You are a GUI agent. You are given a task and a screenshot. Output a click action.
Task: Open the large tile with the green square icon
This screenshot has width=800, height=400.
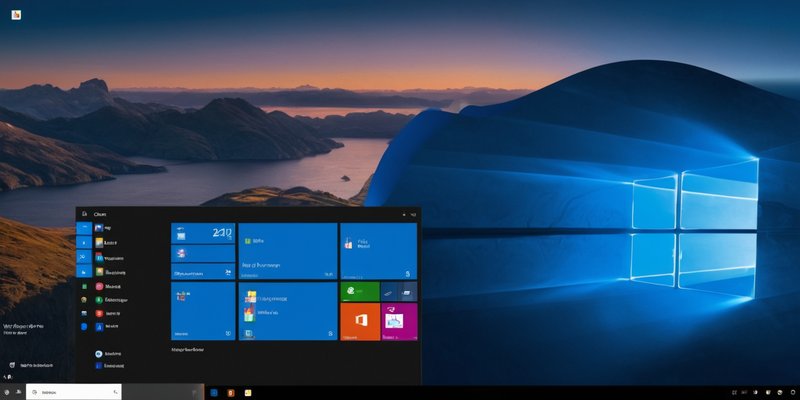click(x=288, y=251)
